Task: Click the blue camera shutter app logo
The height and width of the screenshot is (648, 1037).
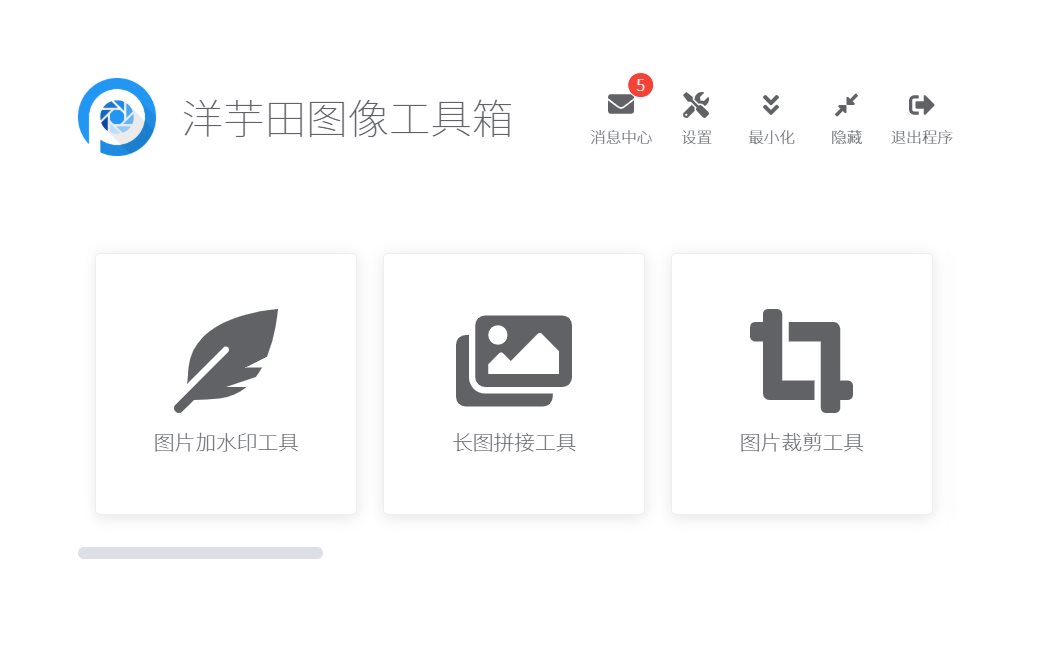Action: click(117, 117)
